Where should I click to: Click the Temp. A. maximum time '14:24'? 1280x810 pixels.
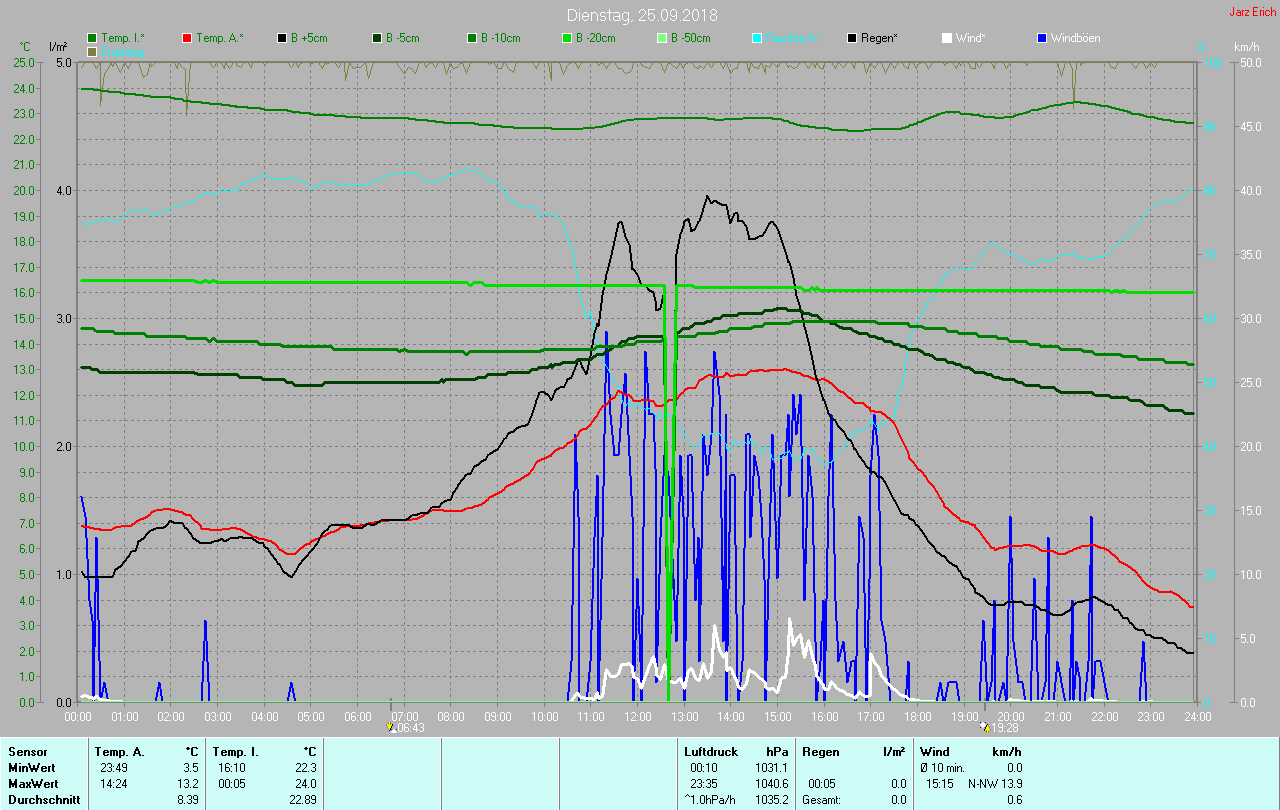click(x=113, y=783)
